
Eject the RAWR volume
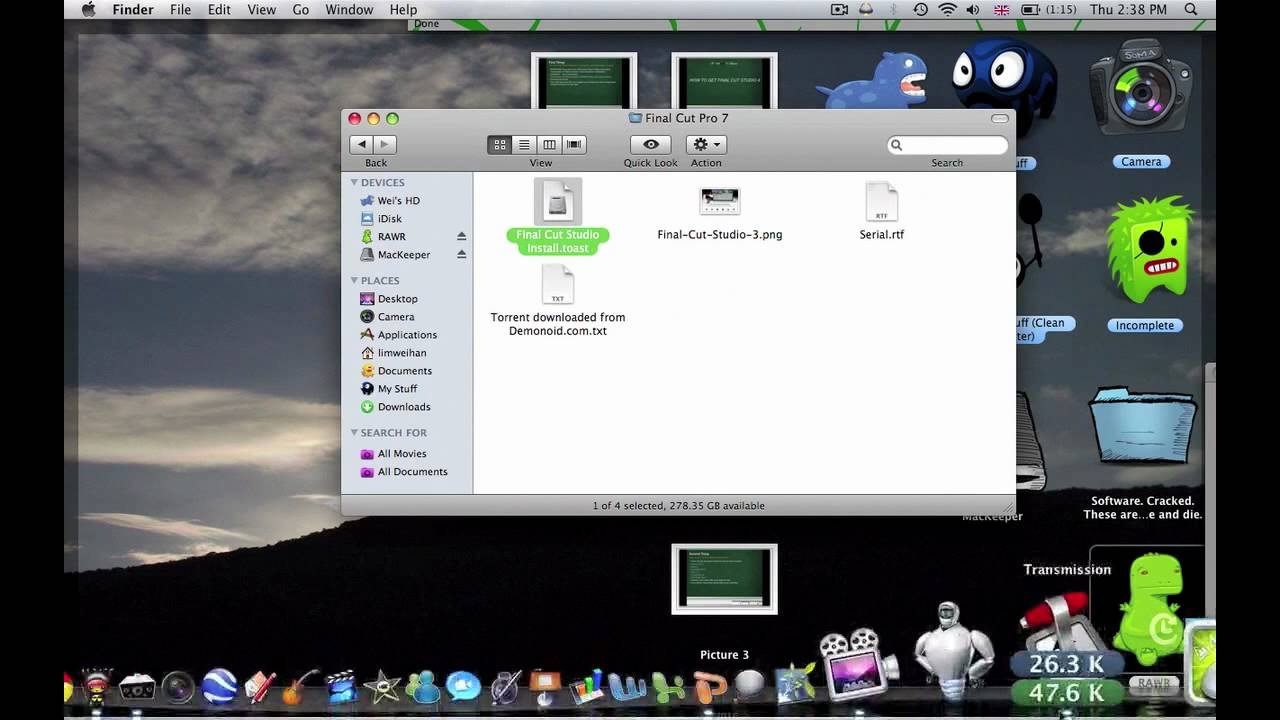pos(461,237)
